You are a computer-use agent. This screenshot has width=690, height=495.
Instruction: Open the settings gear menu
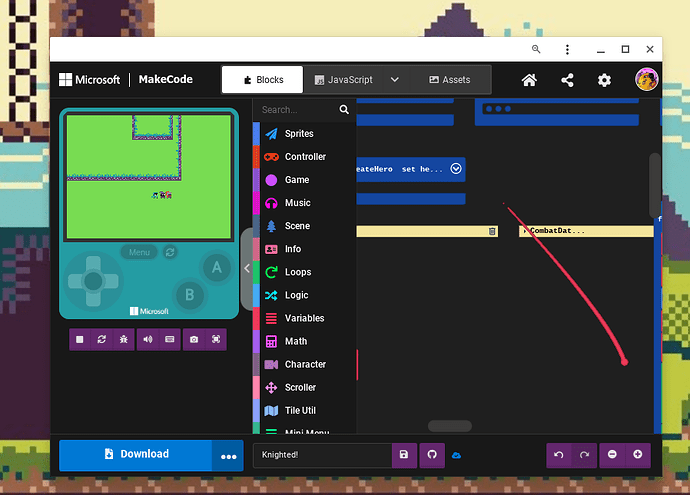pos(604,80)
